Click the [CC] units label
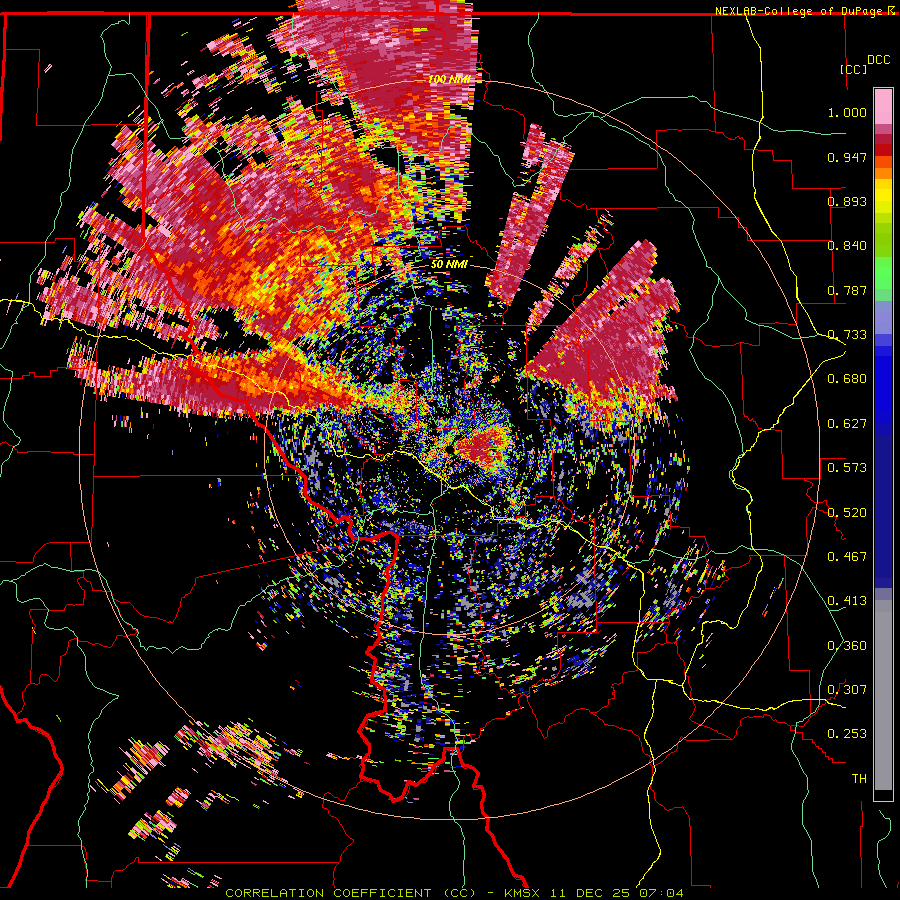 click(x=854, y=69)
